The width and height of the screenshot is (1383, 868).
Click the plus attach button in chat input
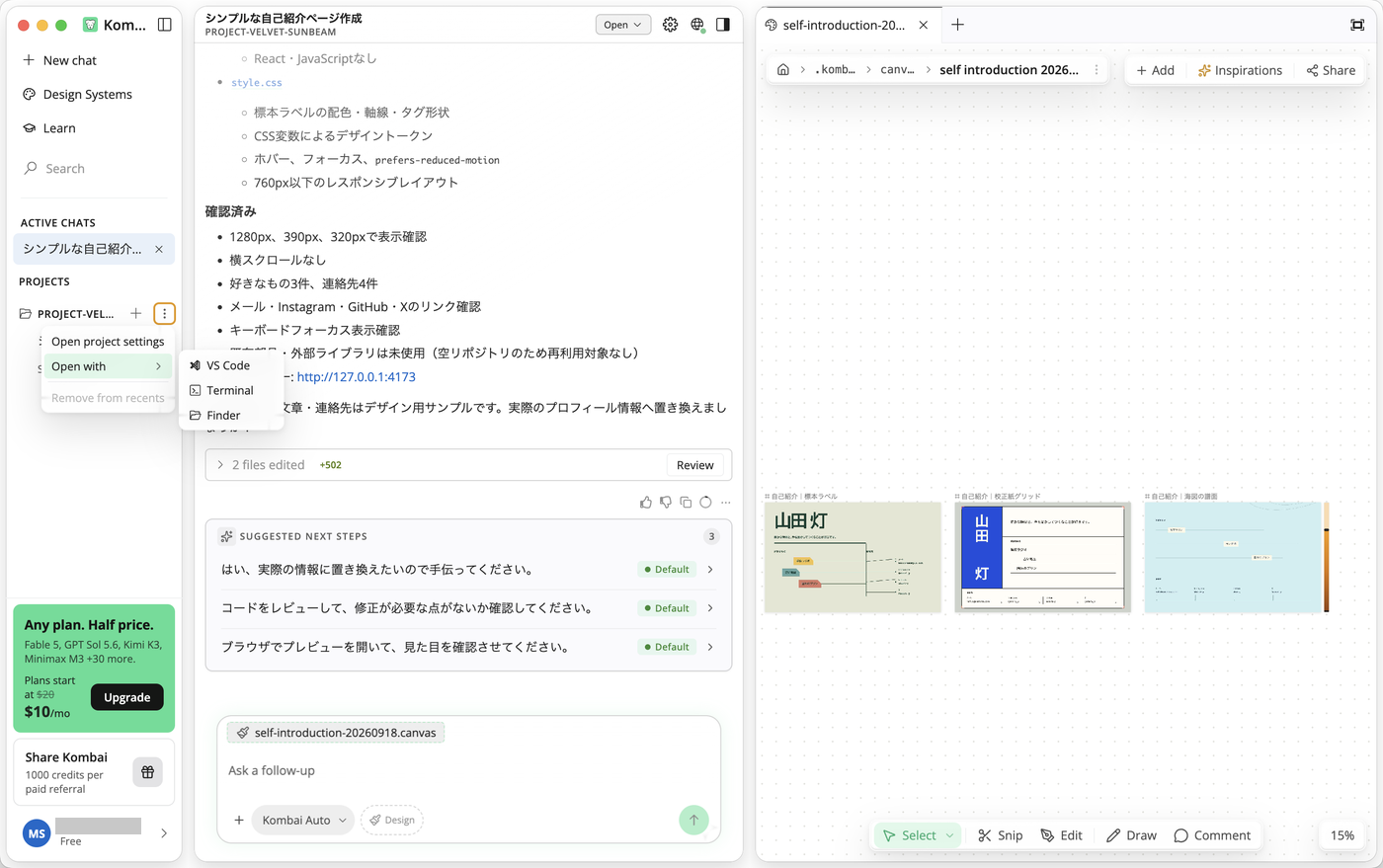(239, 820)
